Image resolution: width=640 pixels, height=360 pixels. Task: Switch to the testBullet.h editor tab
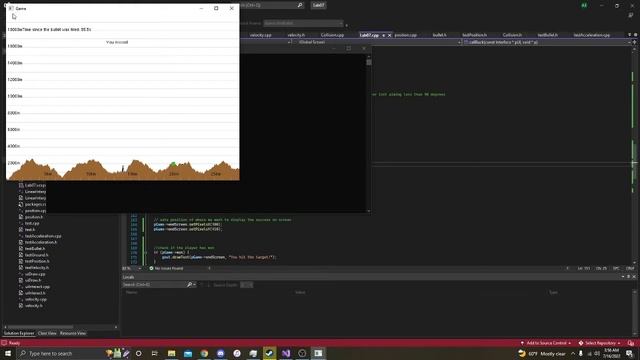[x=547, y=35]
